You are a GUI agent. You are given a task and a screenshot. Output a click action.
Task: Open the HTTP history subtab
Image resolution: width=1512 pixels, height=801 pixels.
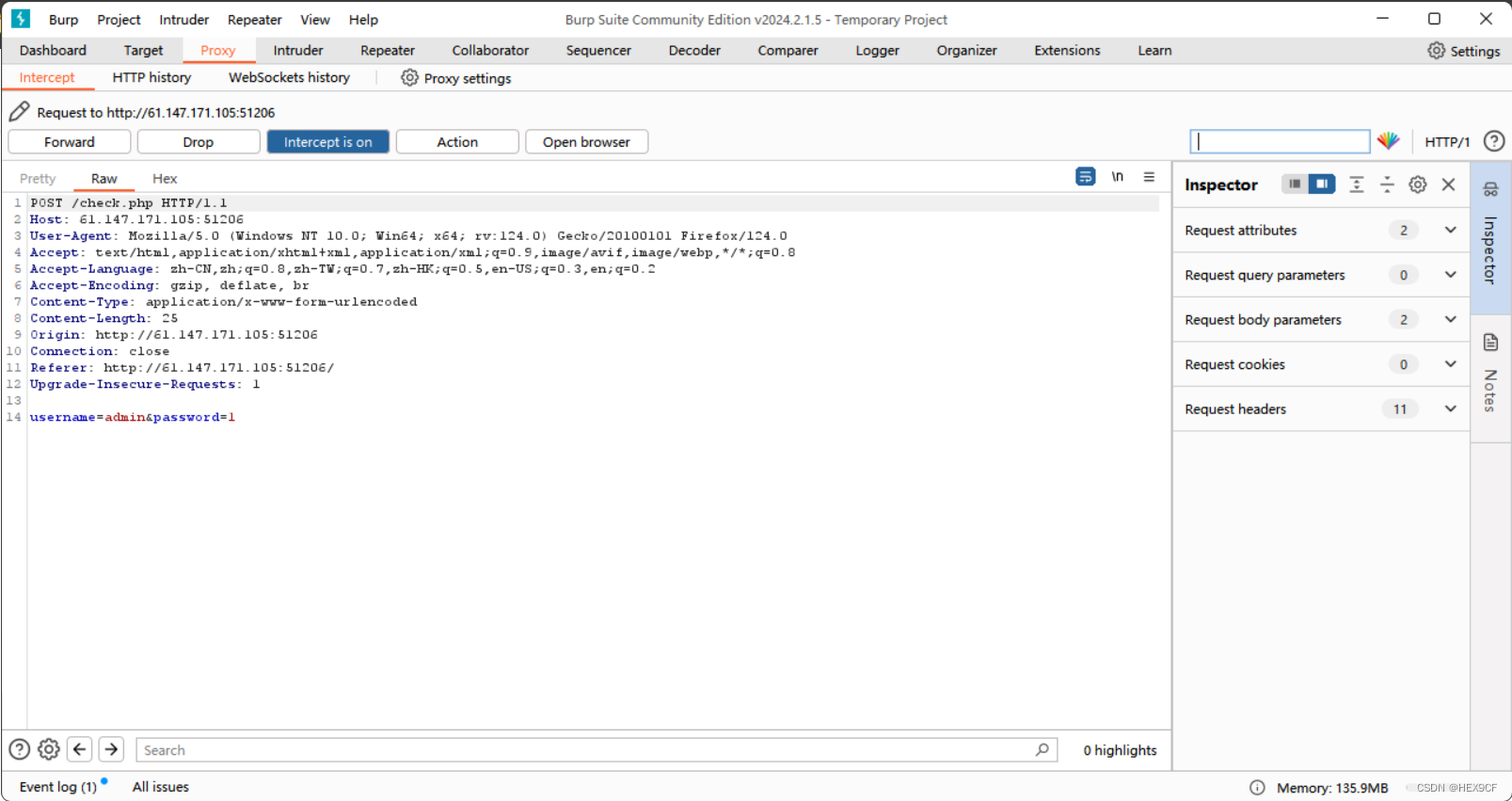coord(151,78)
